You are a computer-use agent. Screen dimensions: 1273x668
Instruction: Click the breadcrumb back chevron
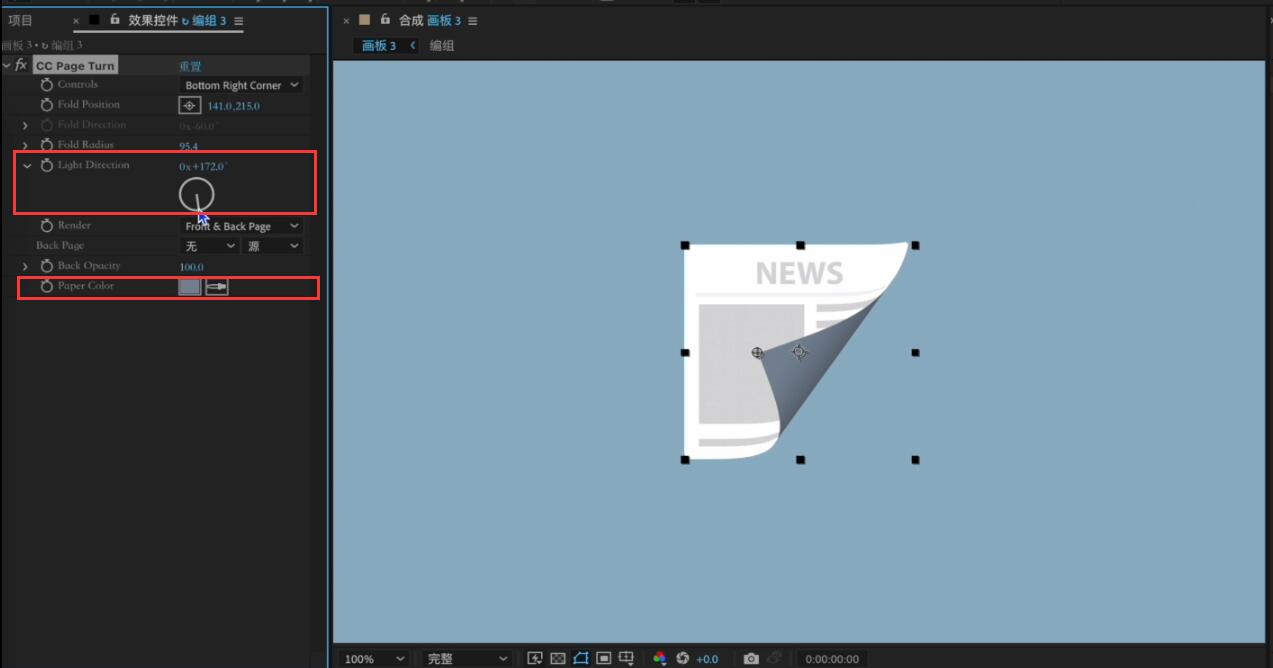pyautogui.click(x=413, y=45)
